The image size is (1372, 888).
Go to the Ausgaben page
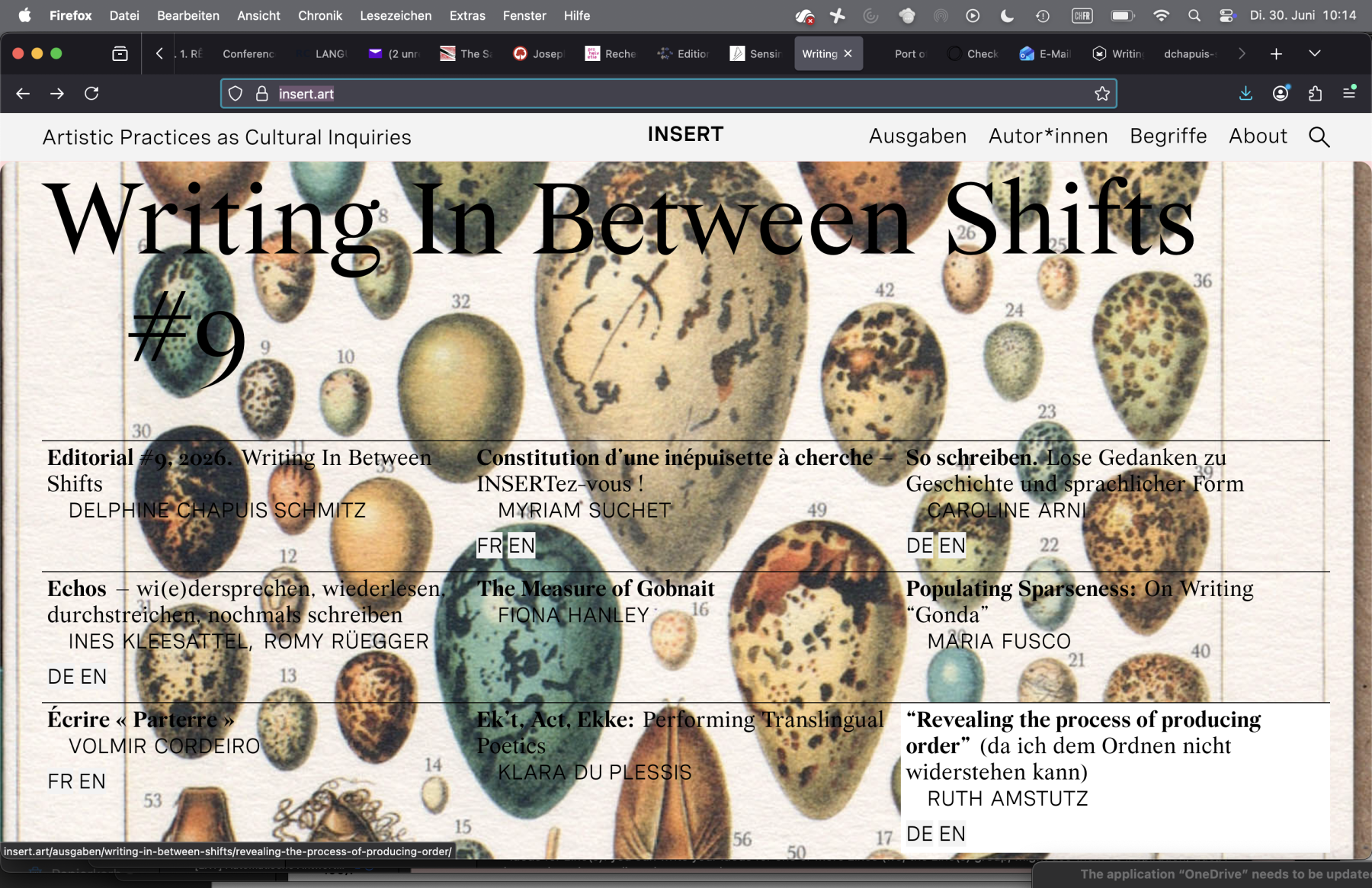(x=918, y=136)
